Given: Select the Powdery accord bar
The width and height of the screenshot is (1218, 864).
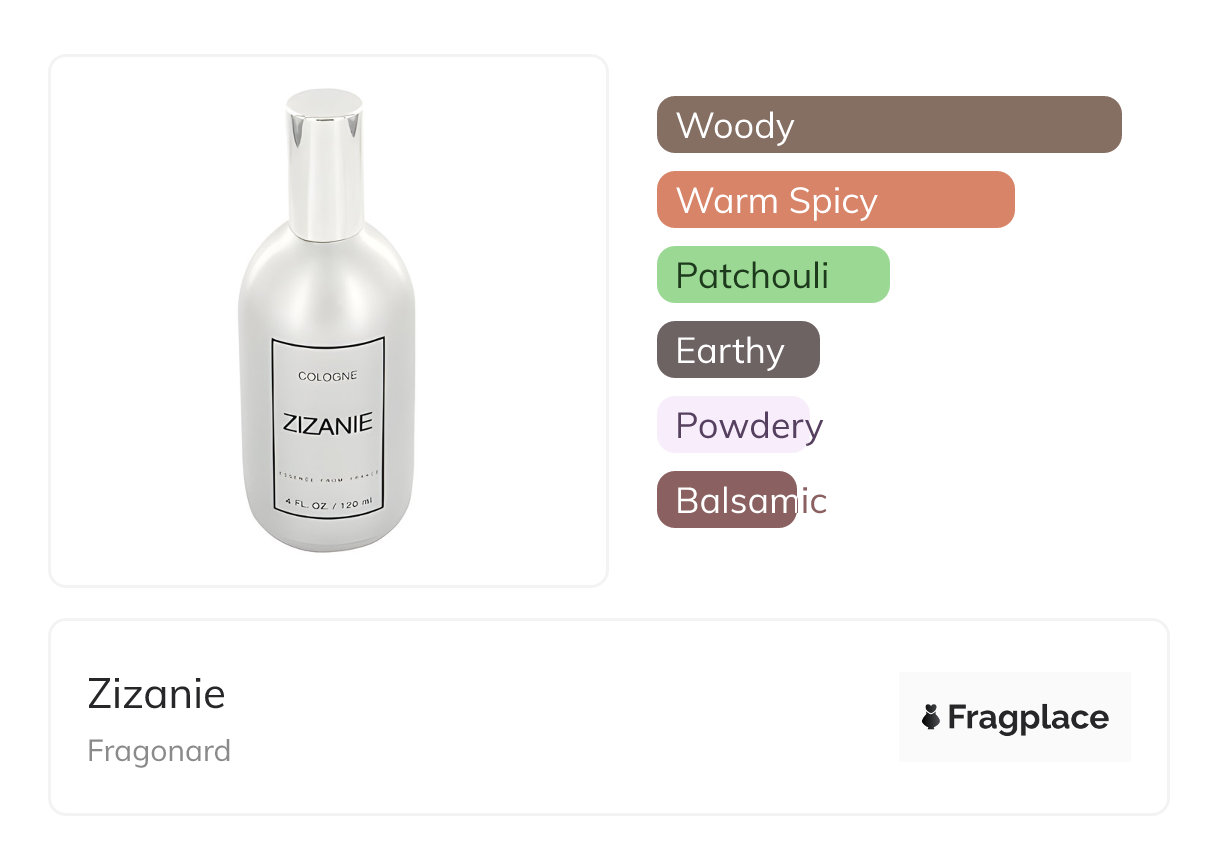Looking at the screenshot, I should (x=733, y=425).
